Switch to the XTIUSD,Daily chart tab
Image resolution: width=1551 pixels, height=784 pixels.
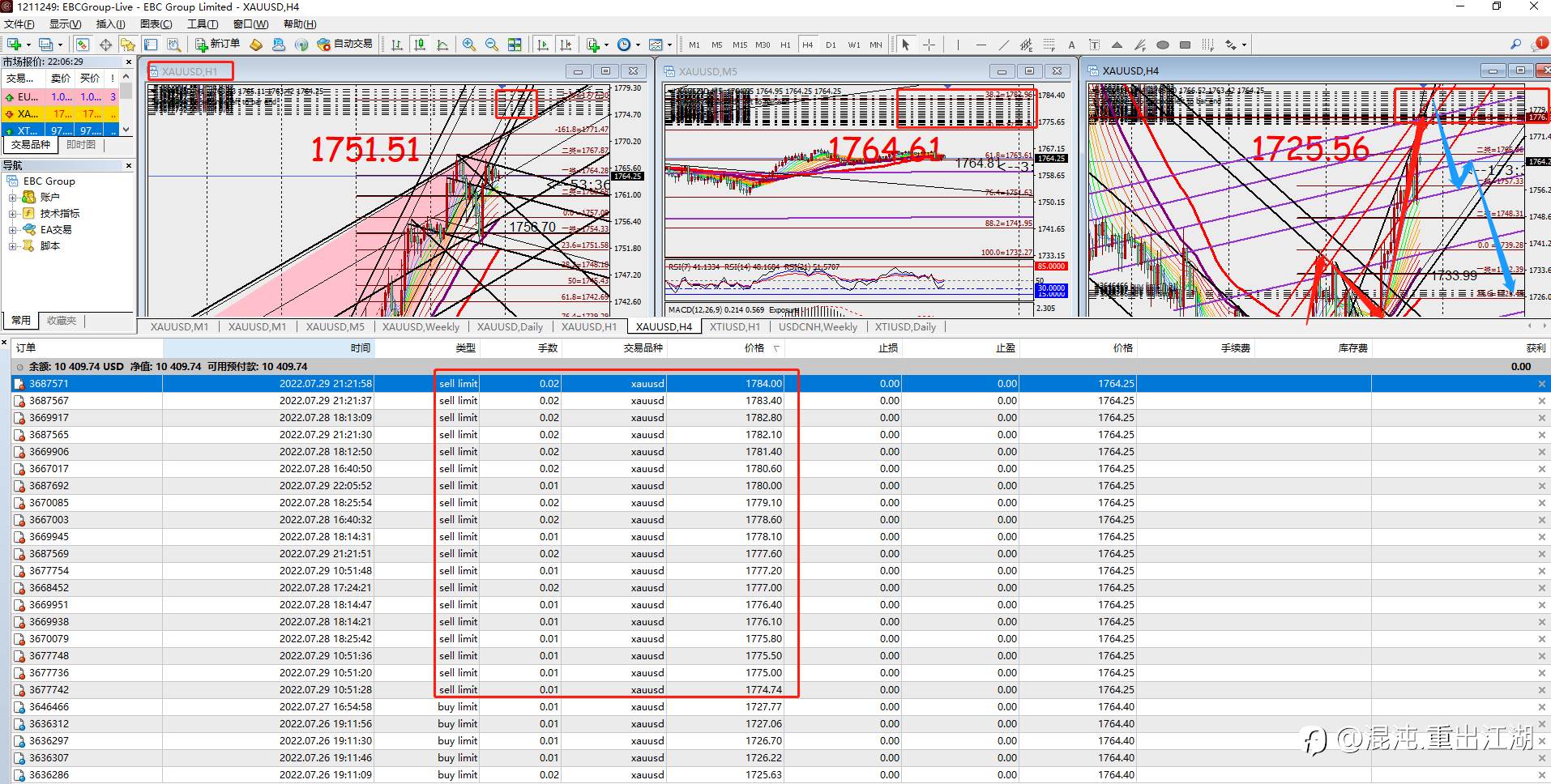[905, 327]
